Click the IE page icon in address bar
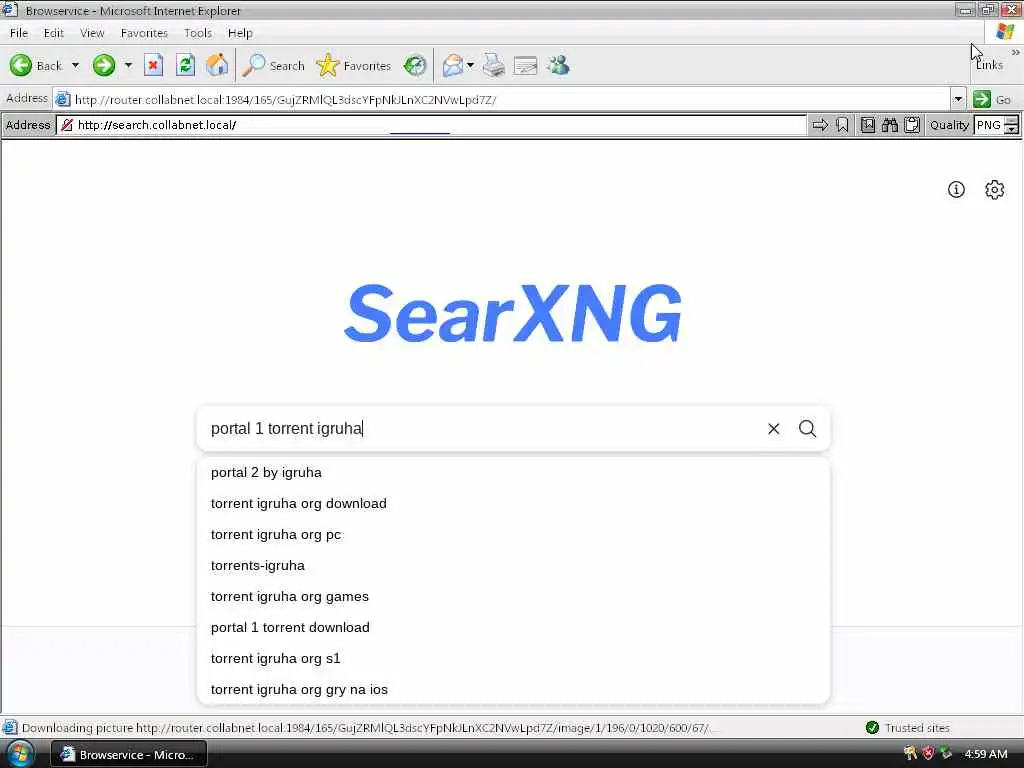Viewport: 1024px width, 768px height. (63, 99)
